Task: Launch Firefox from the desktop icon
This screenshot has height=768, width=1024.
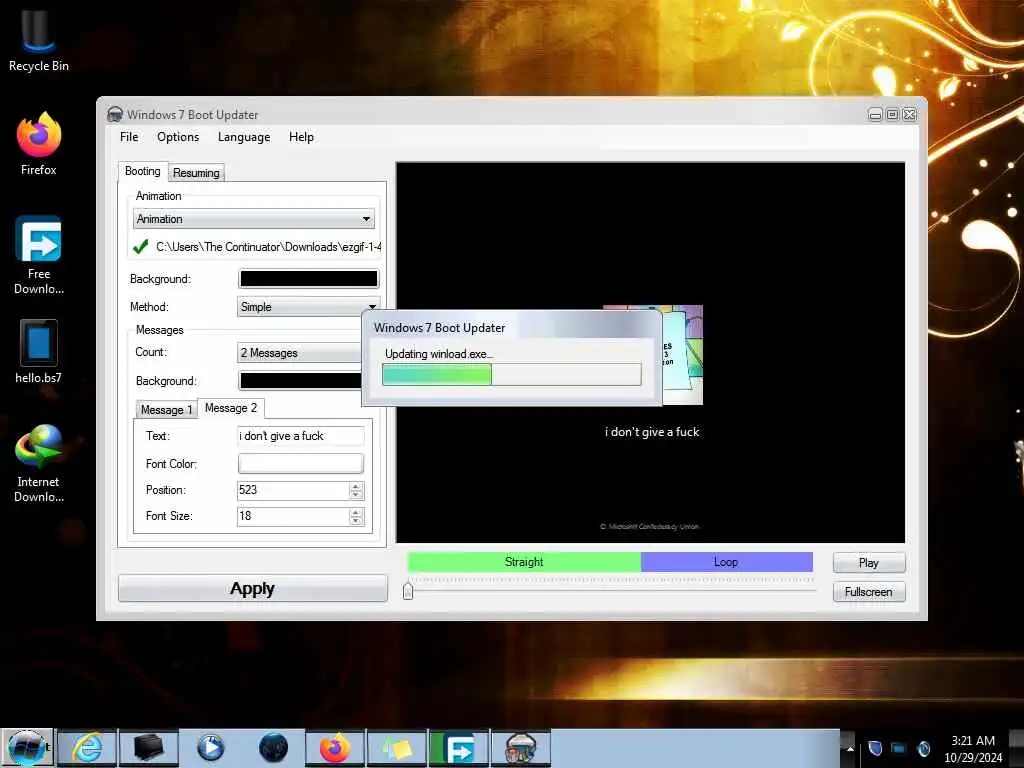Action: tap(39, 144)
